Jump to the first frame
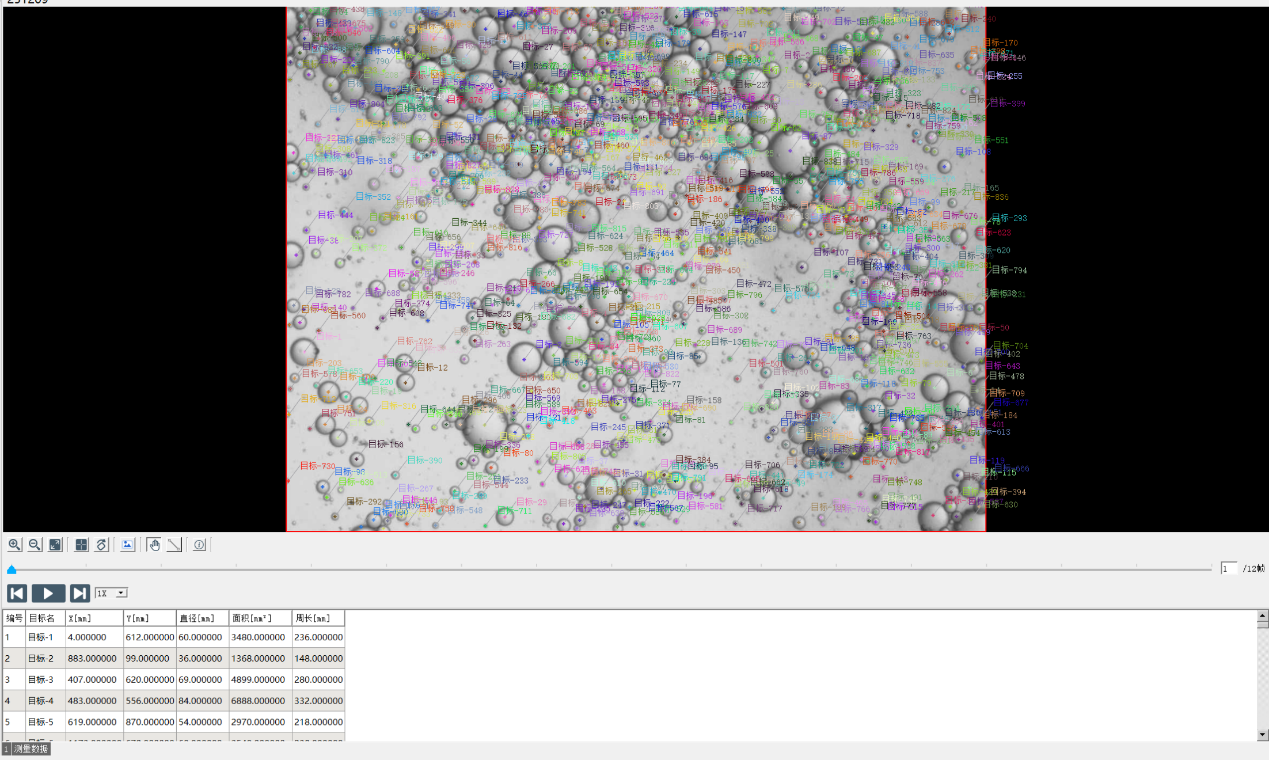 click(16, 593)
